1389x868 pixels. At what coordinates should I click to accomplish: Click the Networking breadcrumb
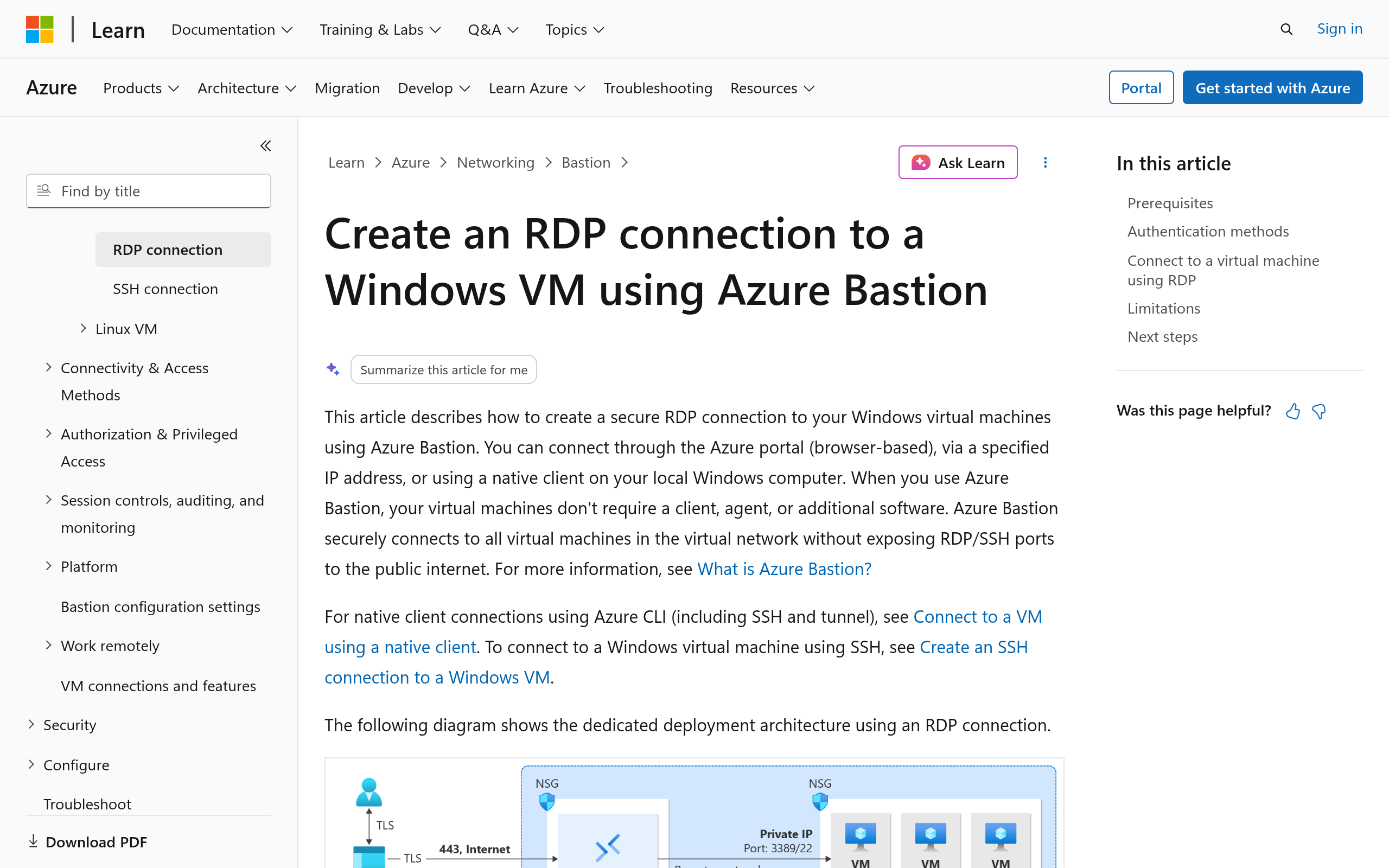coord(495,162)
